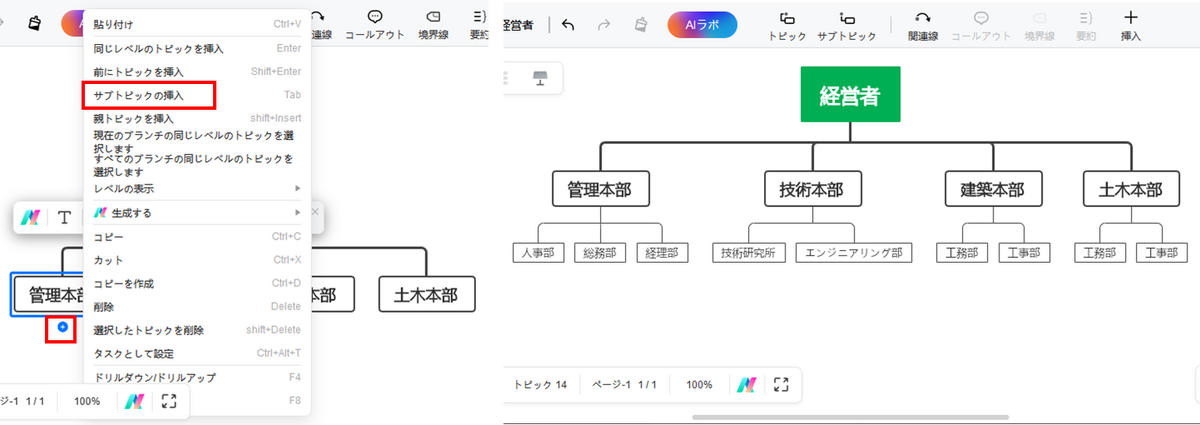Click the AI logo icon in the left status bar
Image resolution: width=1200 pixels, height=425 pixels.
134,400
